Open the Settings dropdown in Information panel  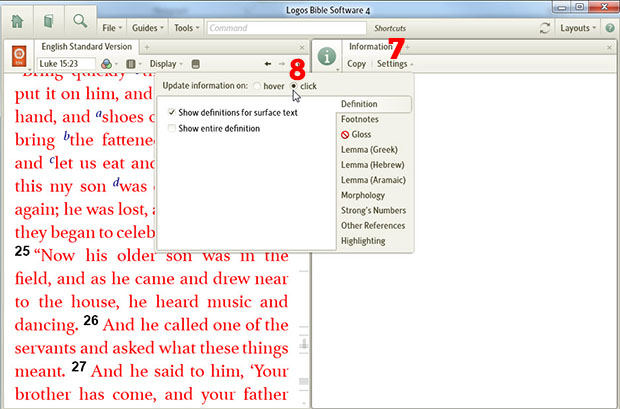tap(395, 64)
